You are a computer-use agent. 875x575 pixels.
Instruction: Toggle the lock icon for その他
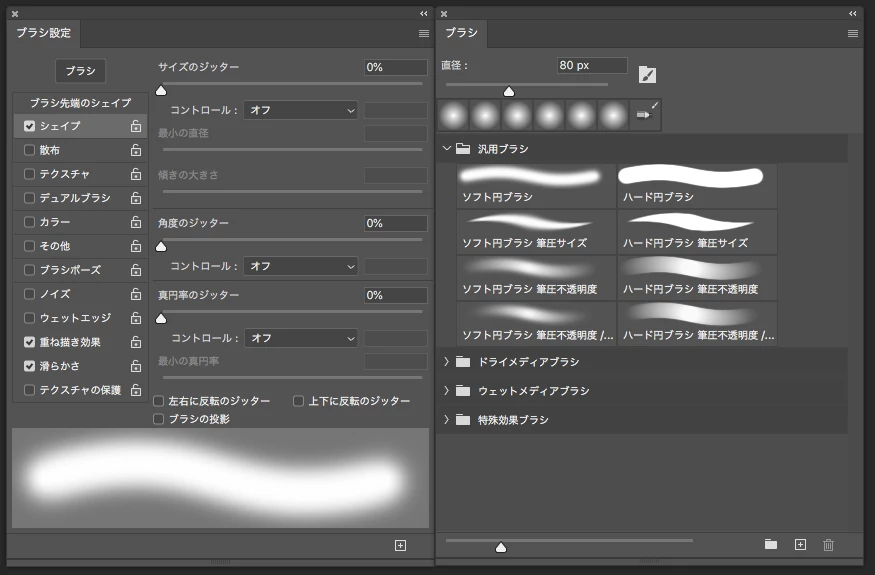pyautogui.click(x=136, y=246)
